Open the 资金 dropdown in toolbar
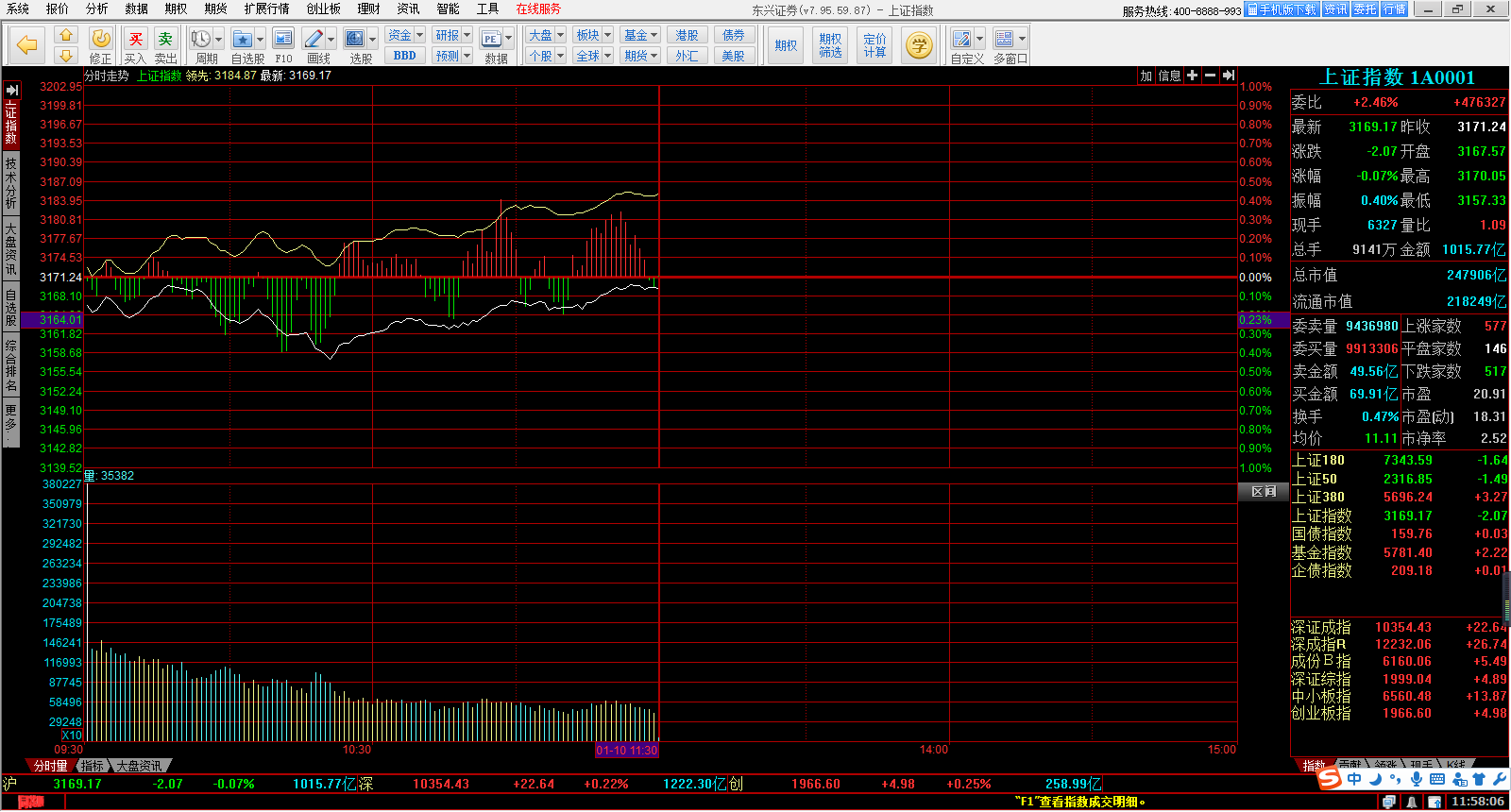 [405, 35]
